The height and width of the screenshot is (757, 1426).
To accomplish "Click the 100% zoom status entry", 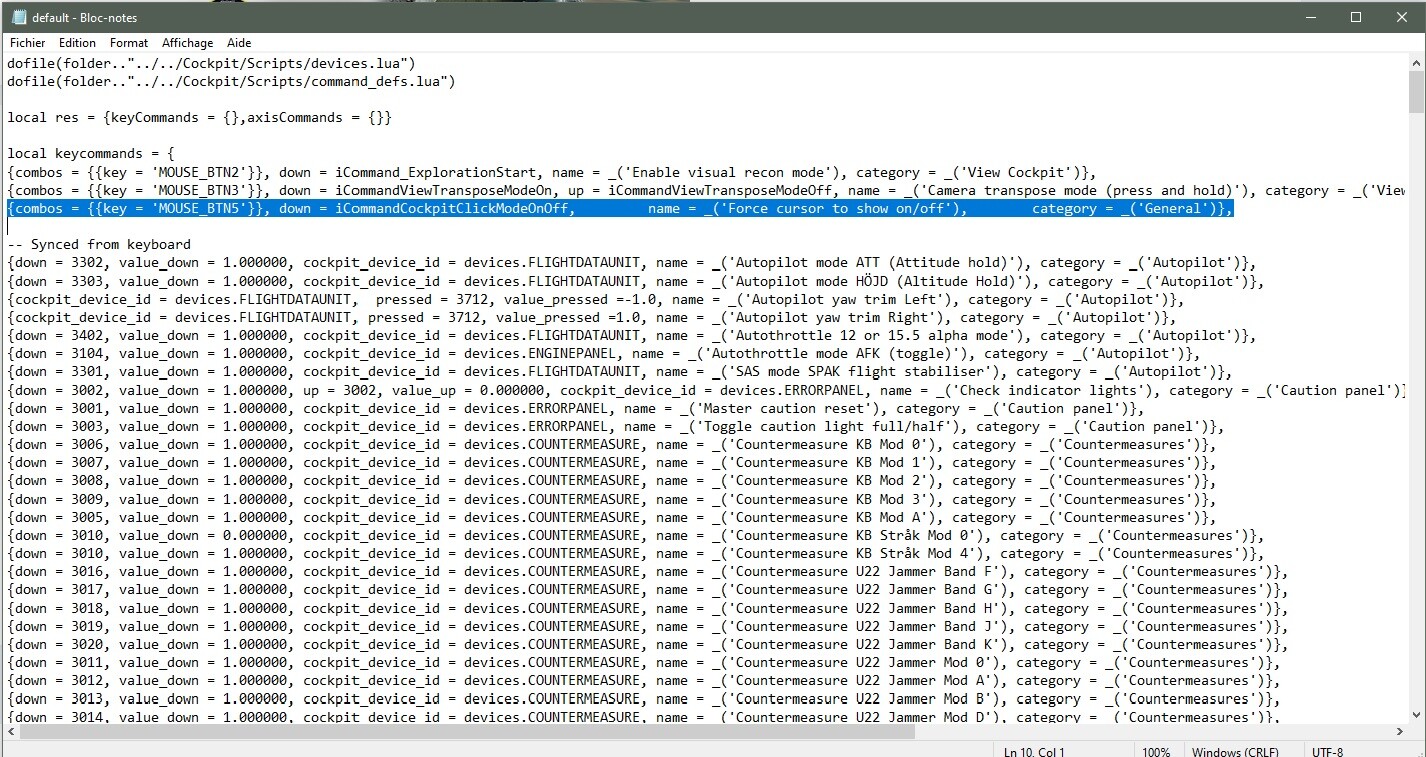I will [1155, 751].
